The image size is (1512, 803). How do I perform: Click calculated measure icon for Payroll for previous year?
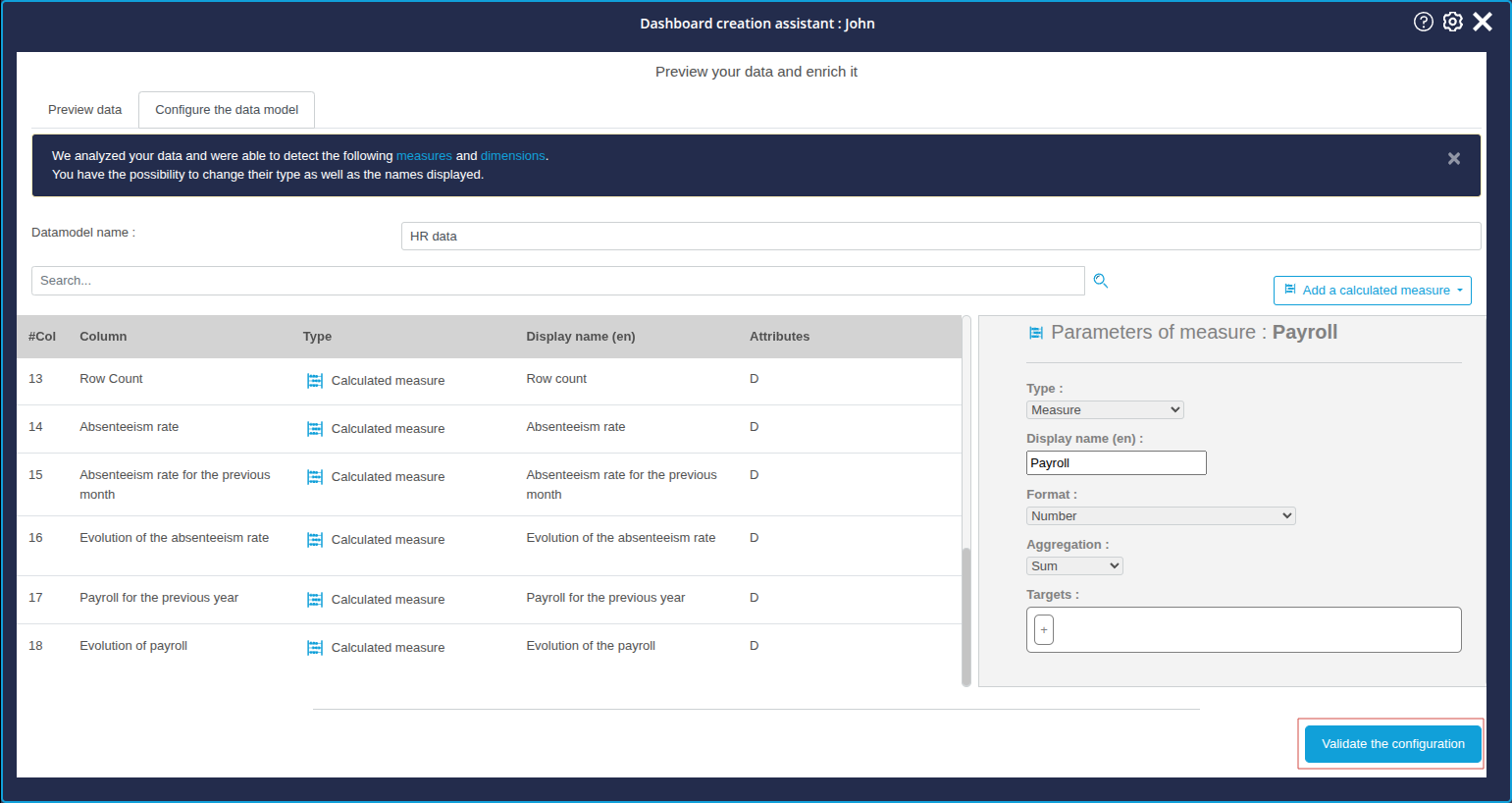(x=315, y=600)
